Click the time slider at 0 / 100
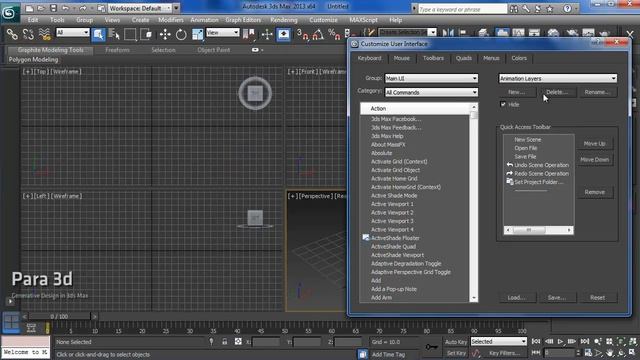This screenshot has width=640, height=360. 60,316
